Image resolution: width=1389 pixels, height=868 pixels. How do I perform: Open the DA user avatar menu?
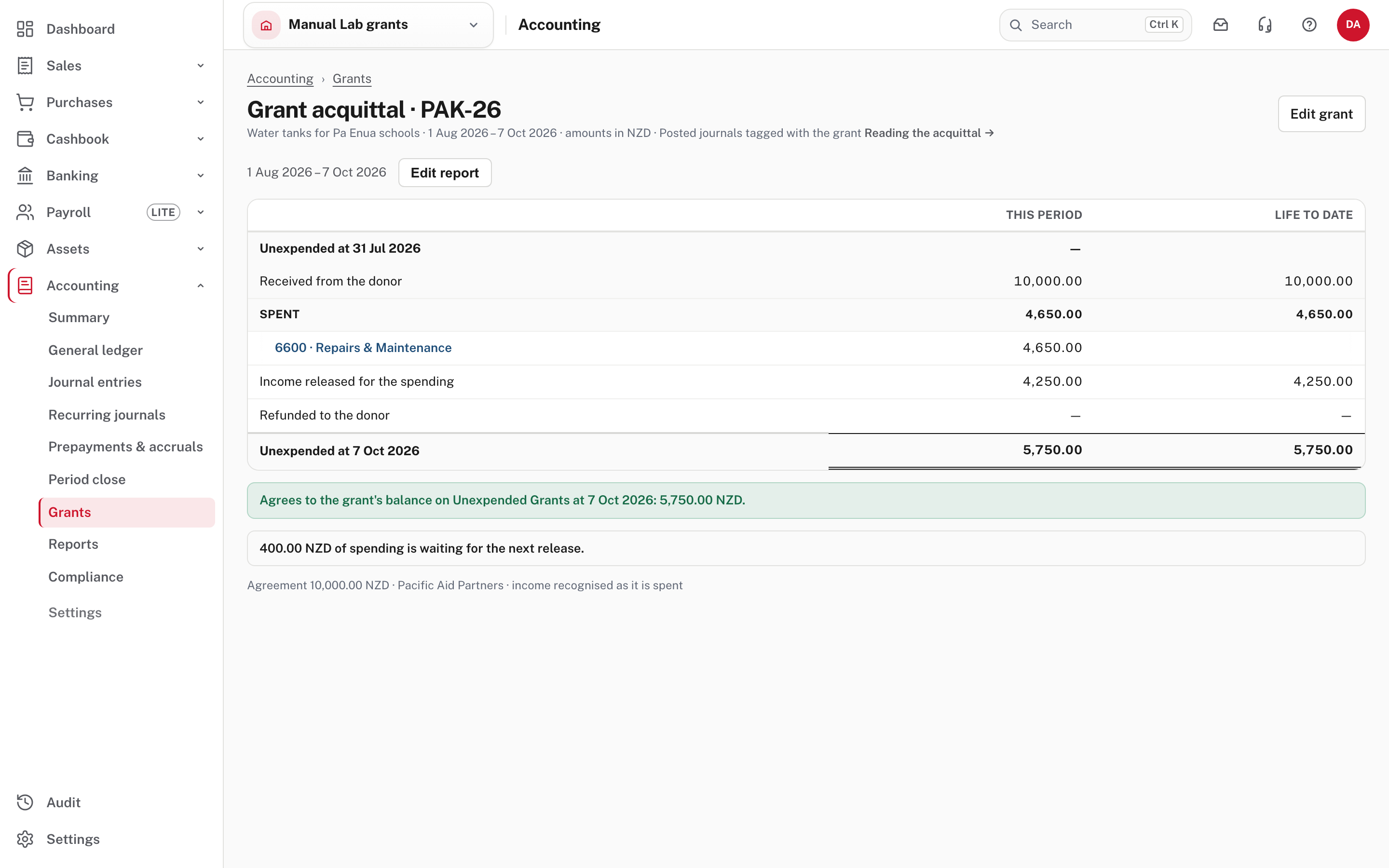point(1353,25)
